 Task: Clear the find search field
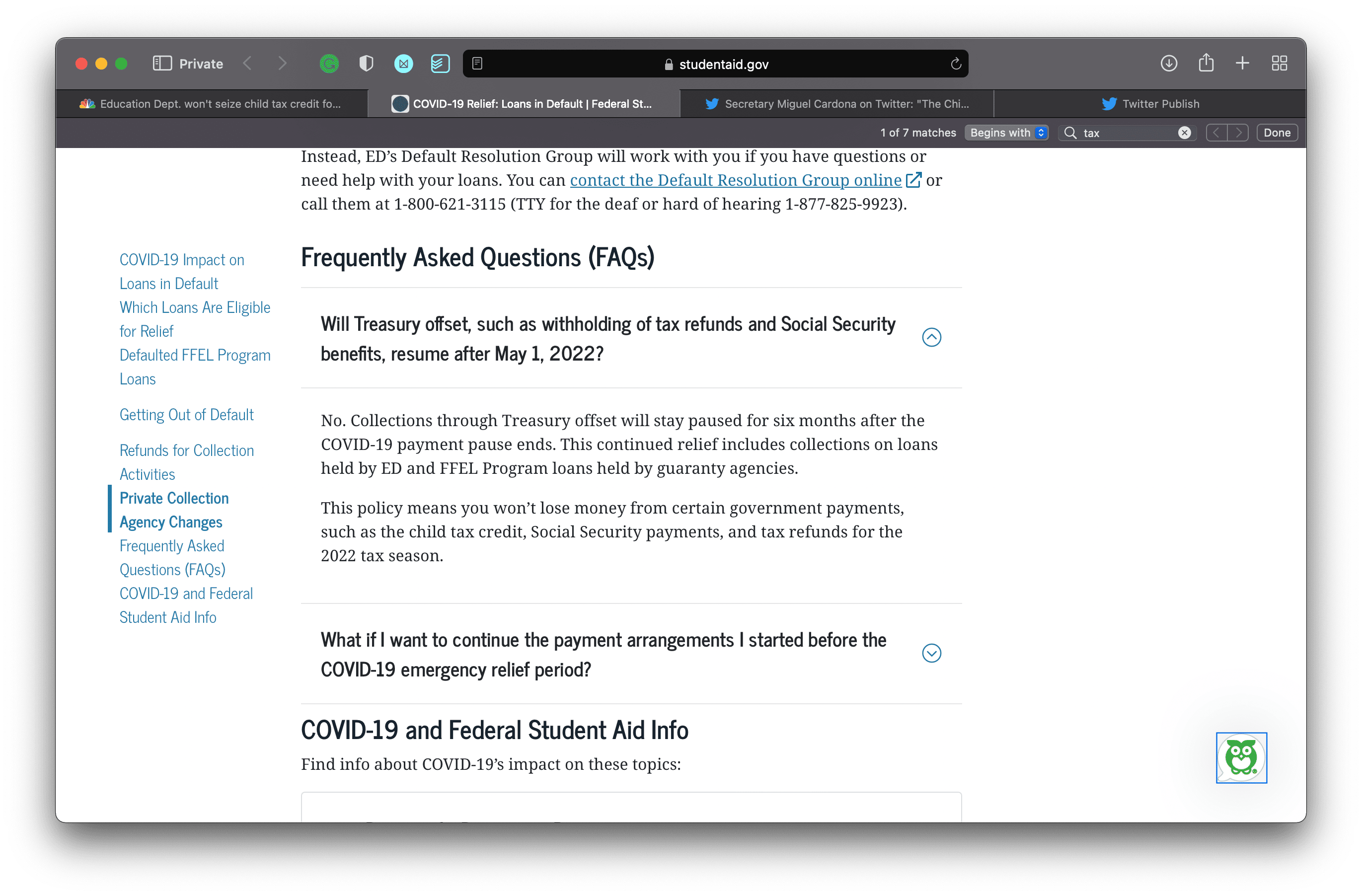click(x=1185, y=133)
